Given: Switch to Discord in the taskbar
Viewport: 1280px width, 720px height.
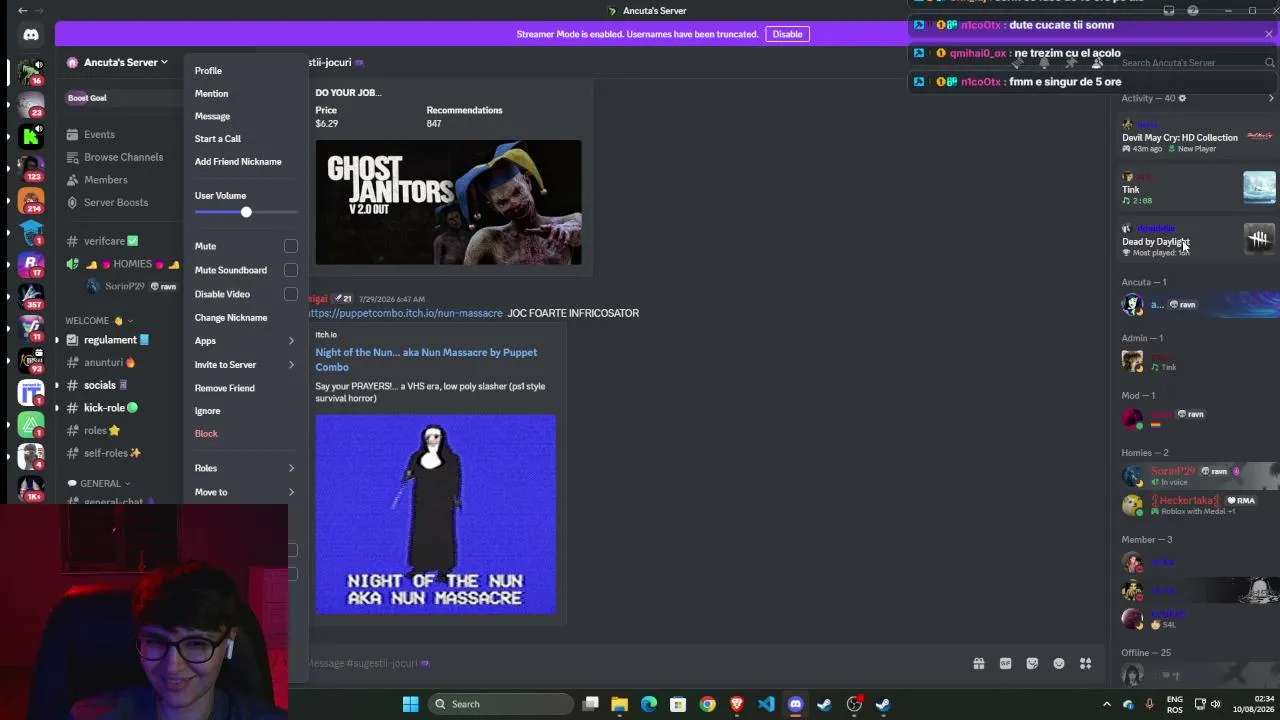Looking at the screenshot, I should pos(795,704).
